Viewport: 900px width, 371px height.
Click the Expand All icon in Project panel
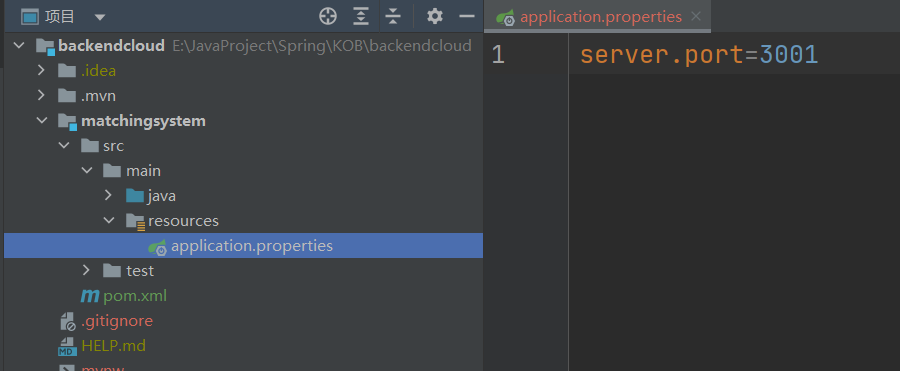(360, 16)
